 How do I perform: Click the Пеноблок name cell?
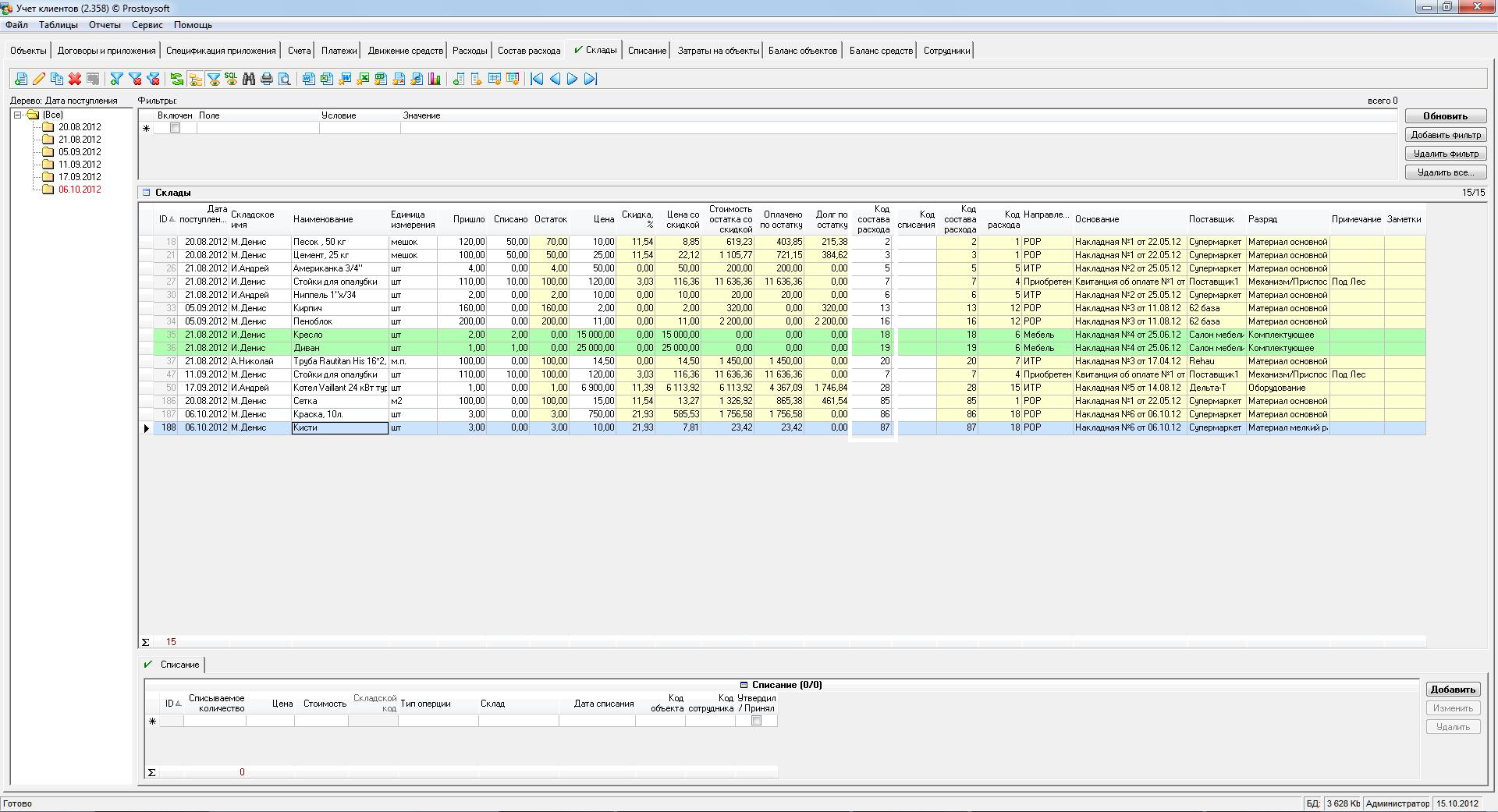click(x=339, y=321)
